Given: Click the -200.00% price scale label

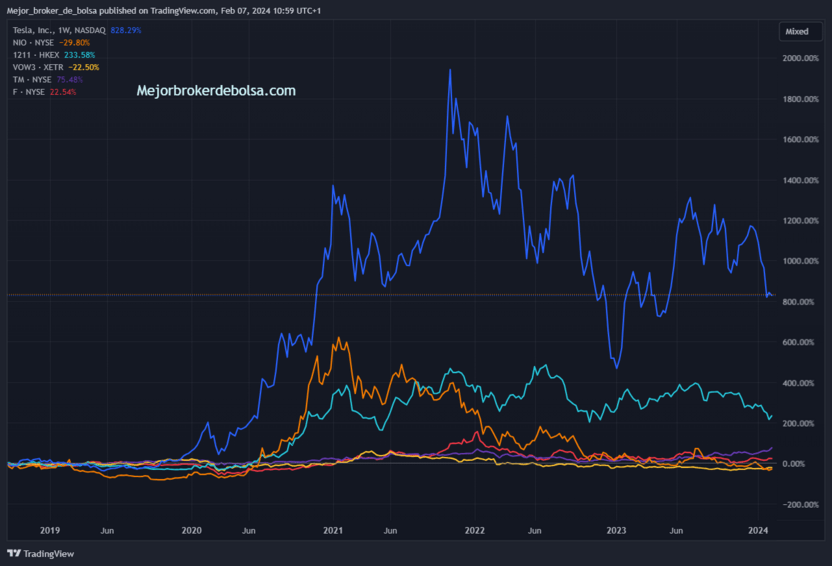Looking at the screenshot, I should click(800, 504).
